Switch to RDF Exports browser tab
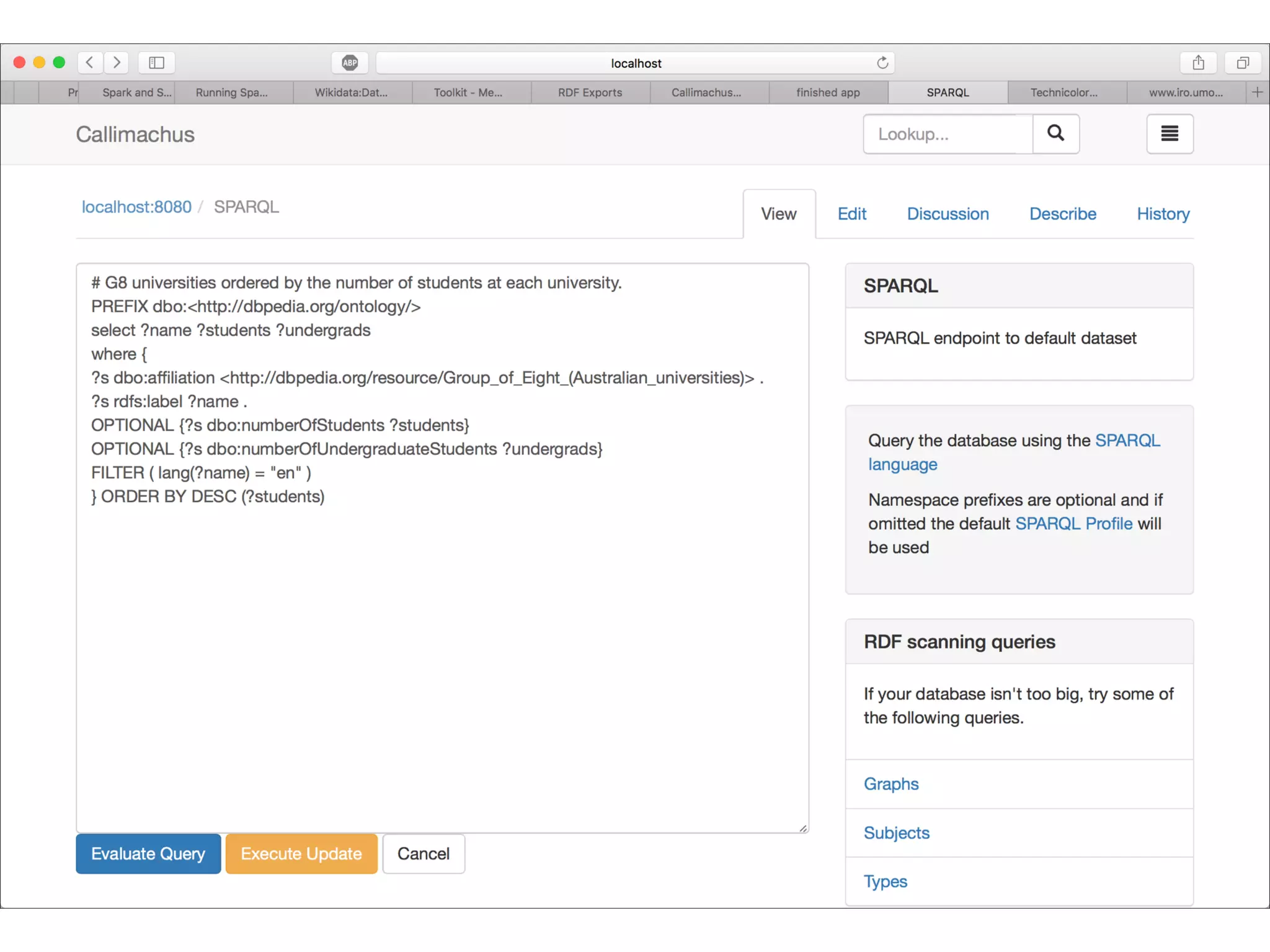 (590, 92)
